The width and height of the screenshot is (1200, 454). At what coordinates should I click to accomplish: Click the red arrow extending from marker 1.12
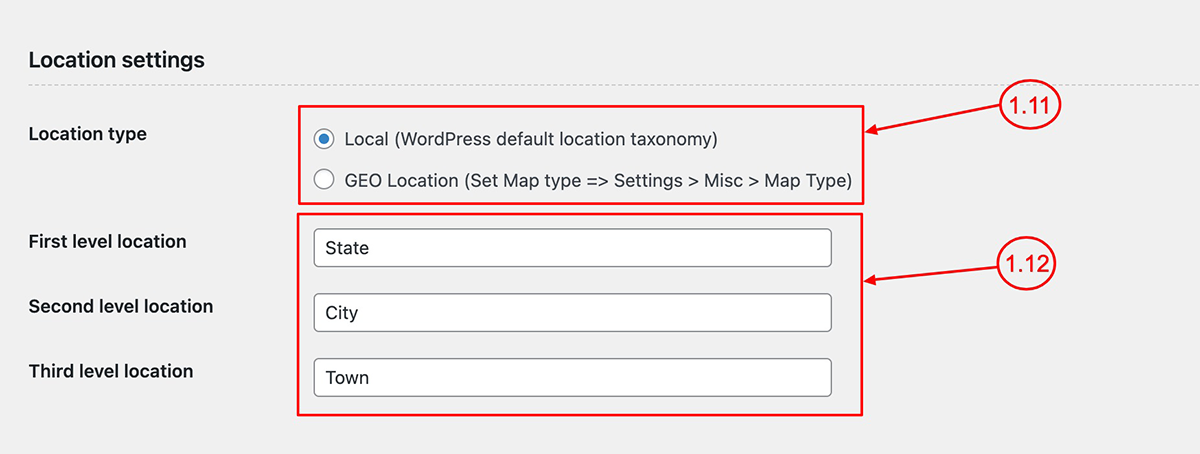(x=930, y=274)
